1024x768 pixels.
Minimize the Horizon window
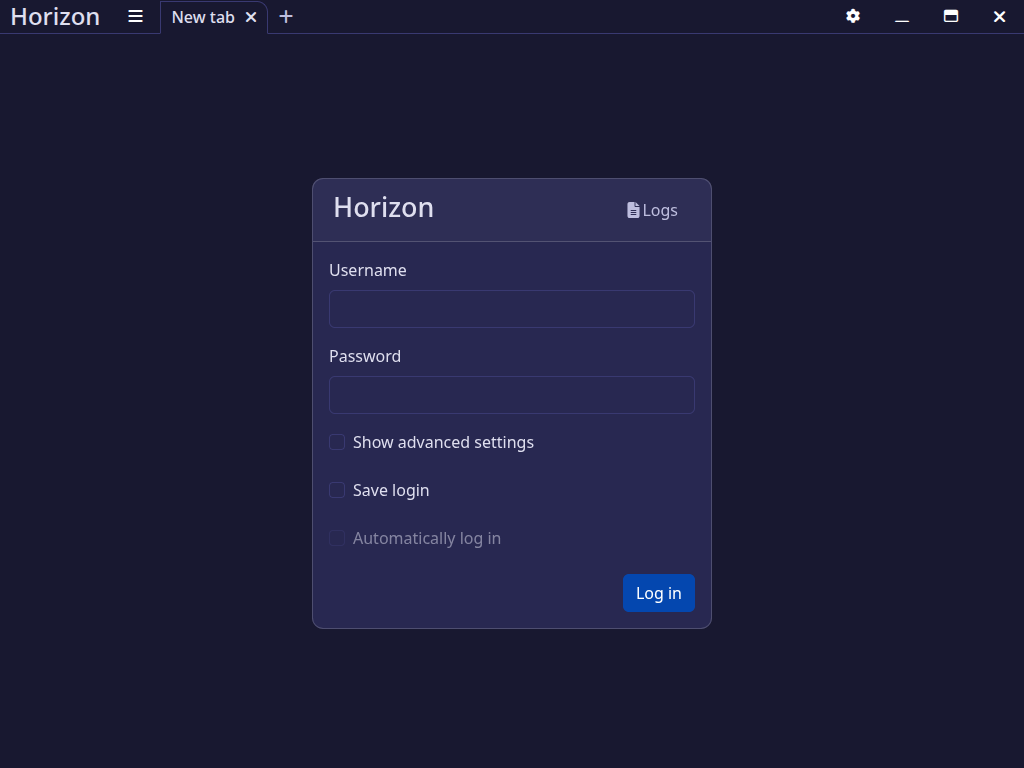pos(902,17)
